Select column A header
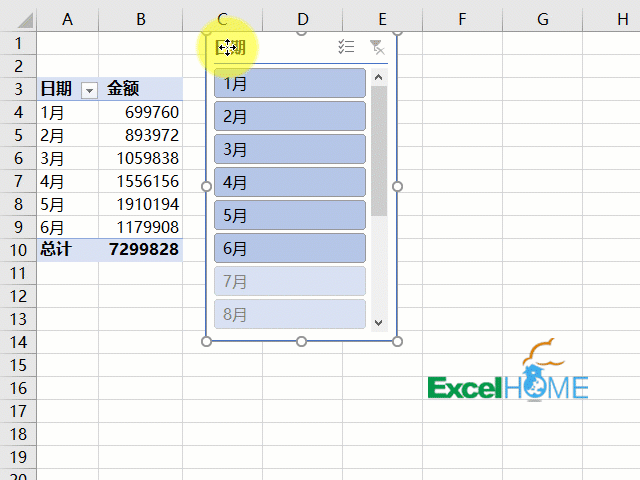Screen dimensions: 640x480 click(x=67, y=19)
